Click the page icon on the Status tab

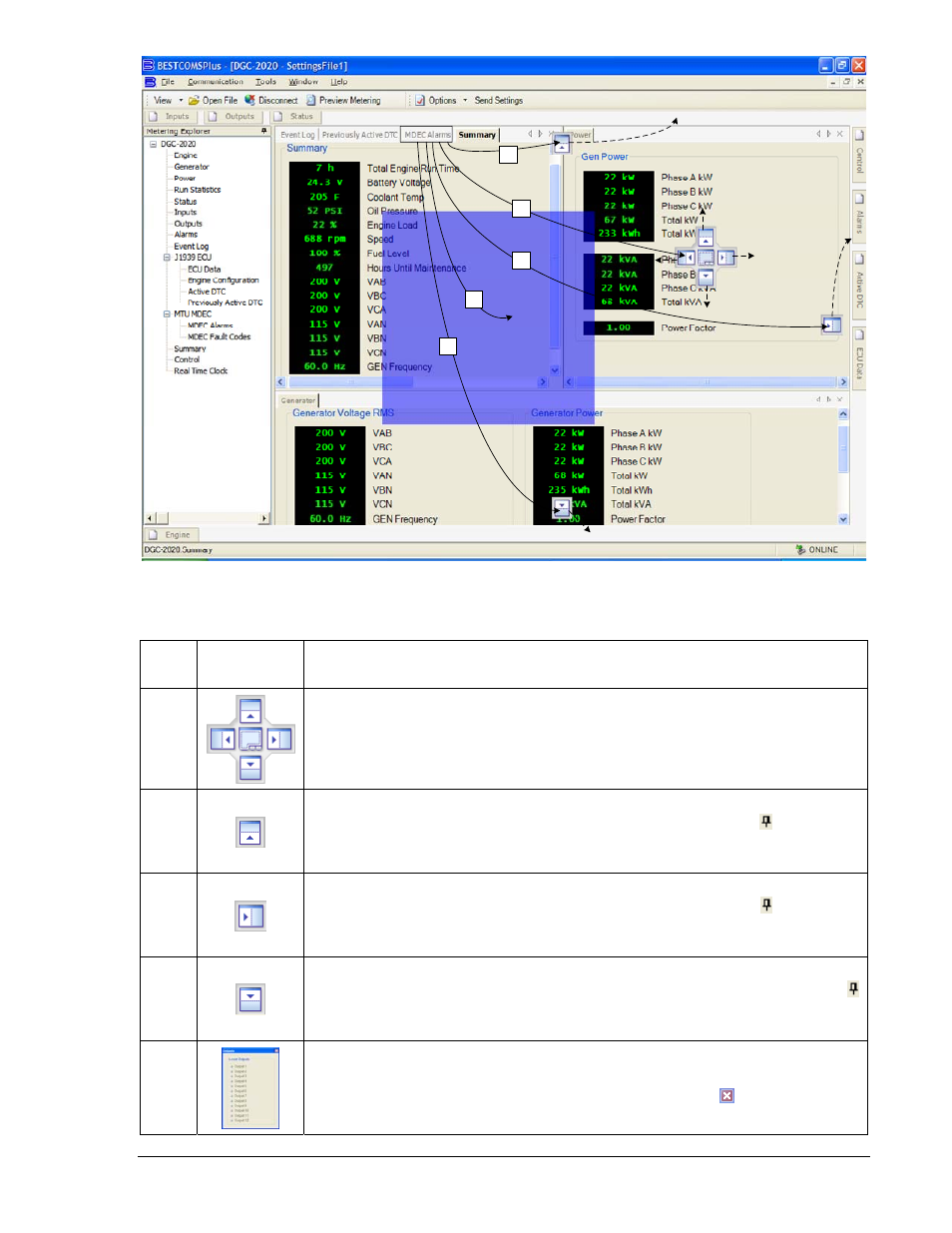[x=278, y=117]
